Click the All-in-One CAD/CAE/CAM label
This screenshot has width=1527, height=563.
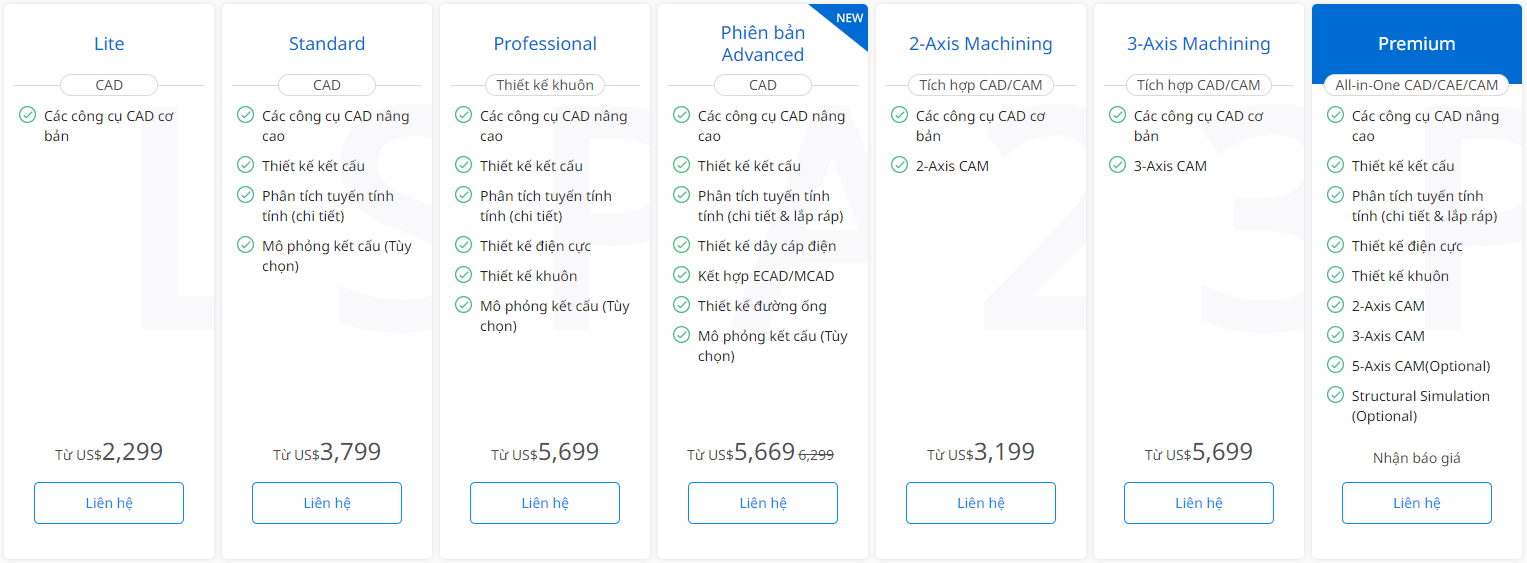pos(1417,85)
